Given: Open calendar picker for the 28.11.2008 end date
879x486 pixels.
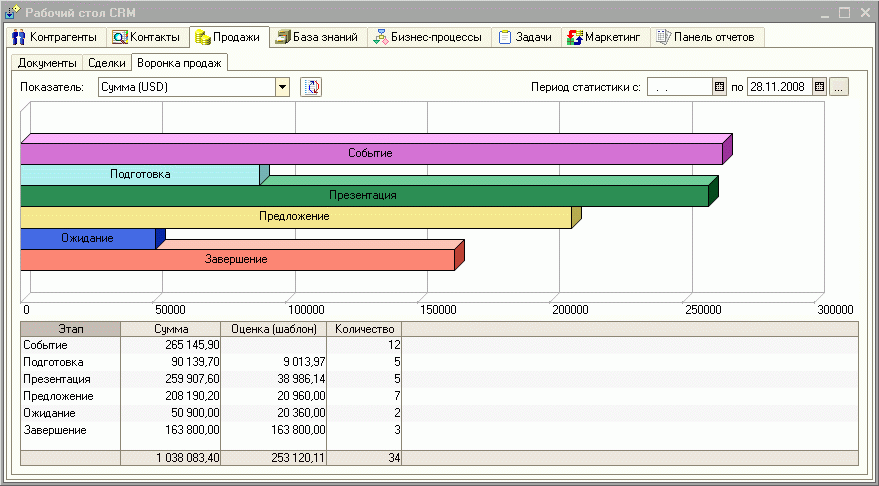Looking at the screenshot, I should pos(820,87).
